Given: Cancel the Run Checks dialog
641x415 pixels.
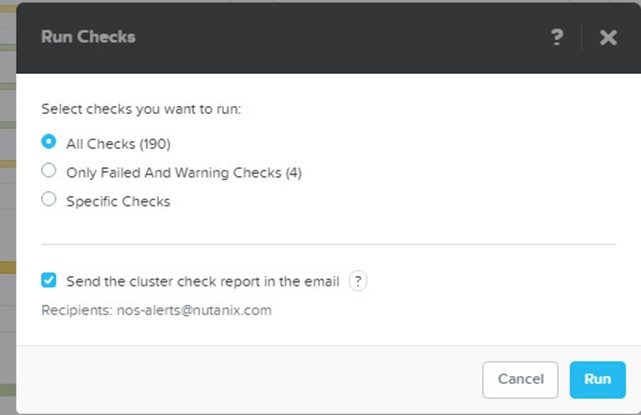Looking at the screenshot, I should coord(520,379).
